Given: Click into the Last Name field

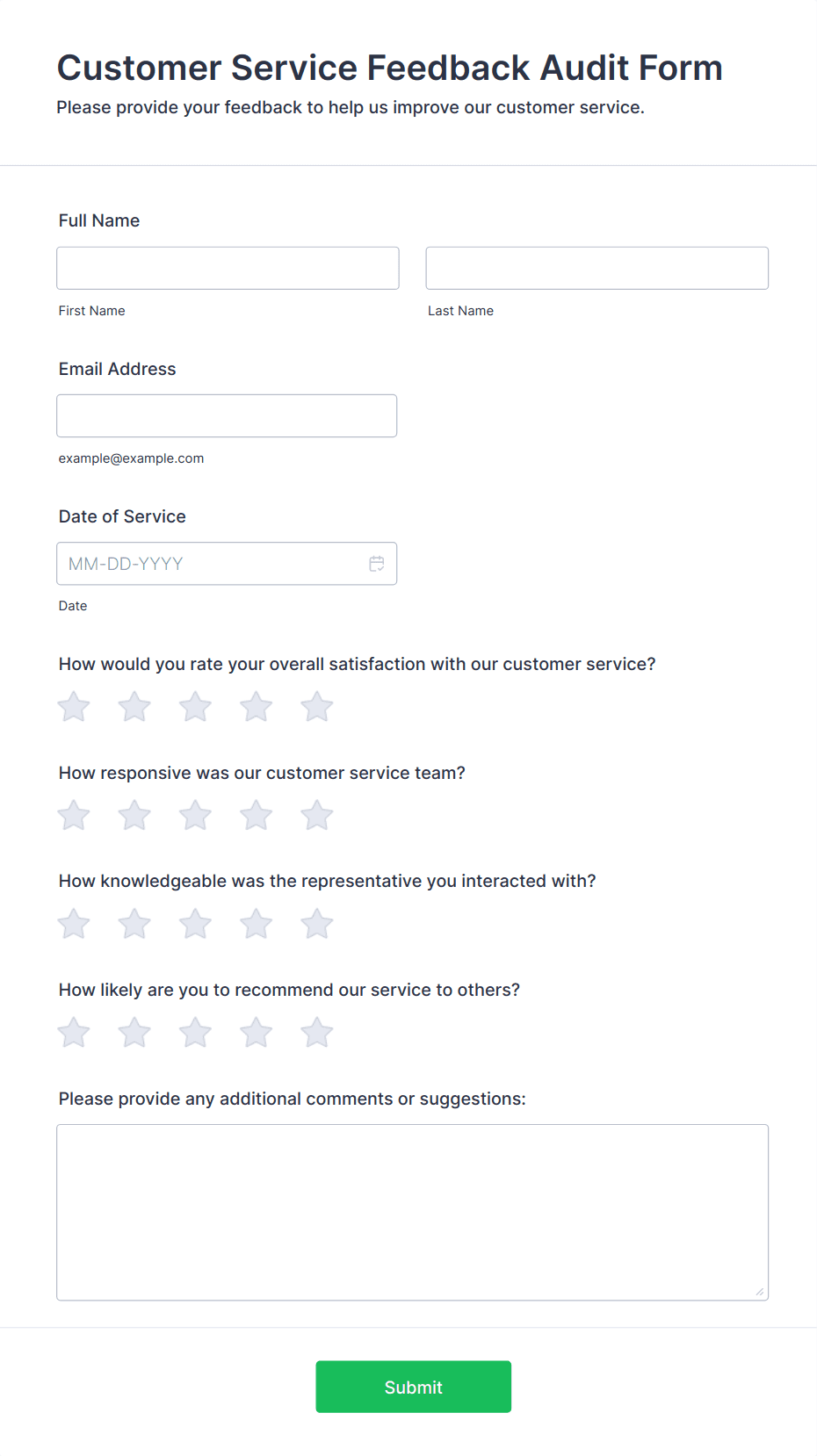Looking at the screenshot, I should coord(596,268).
